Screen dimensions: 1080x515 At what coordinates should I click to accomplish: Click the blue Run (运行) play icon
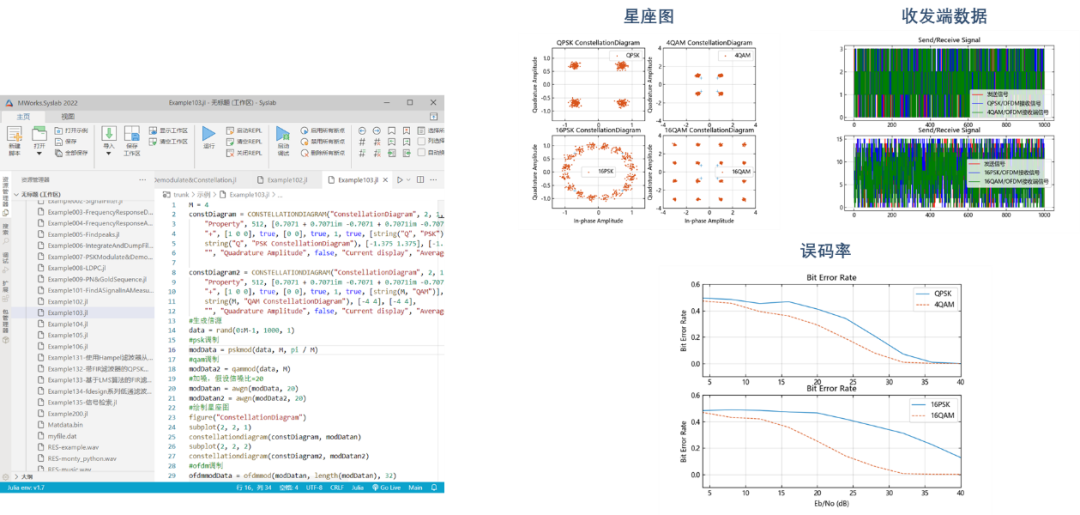208,134
